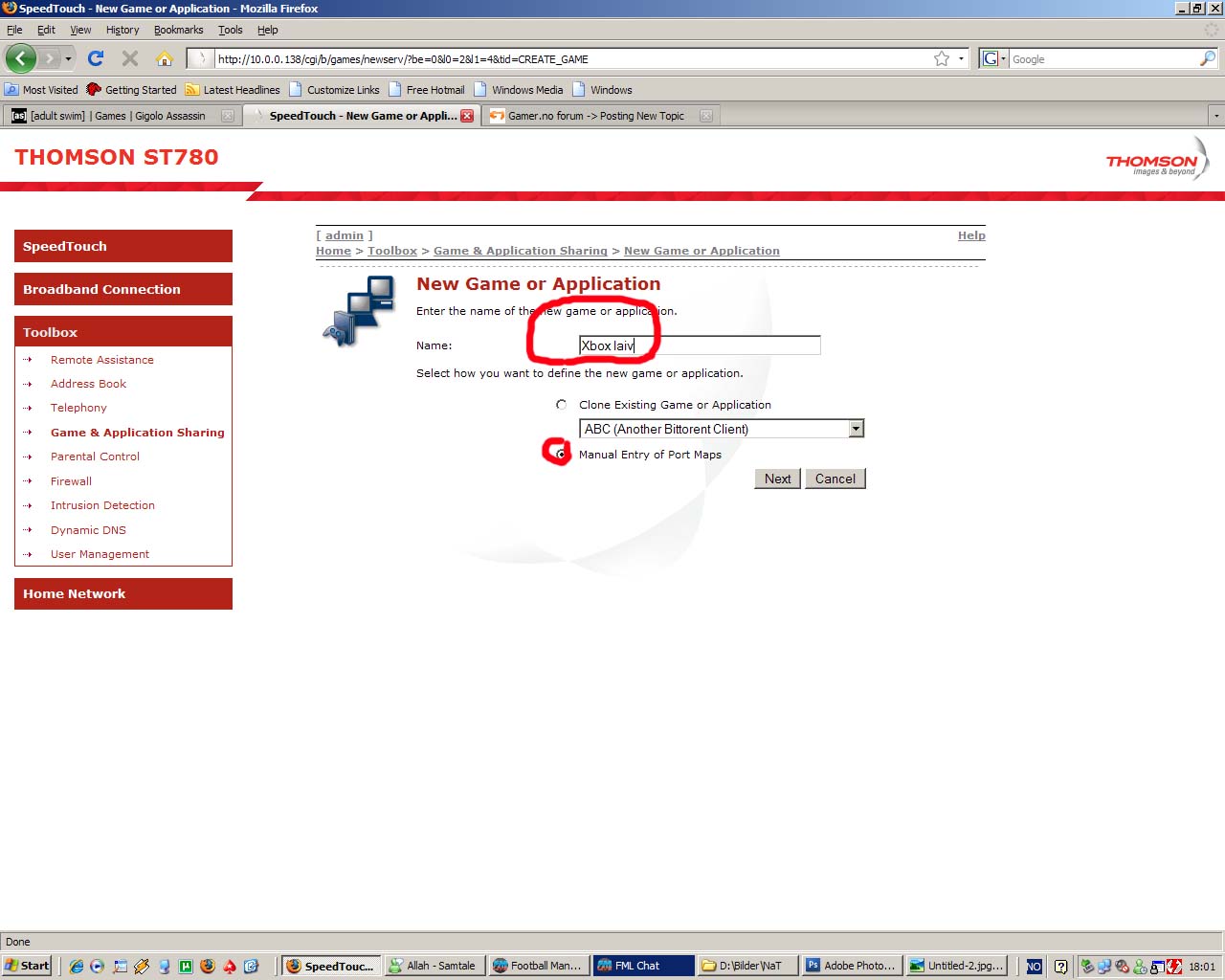Click the Thomson images & beyond logo
This screenshot has width=1225, height=980.
pos(1158,159)
